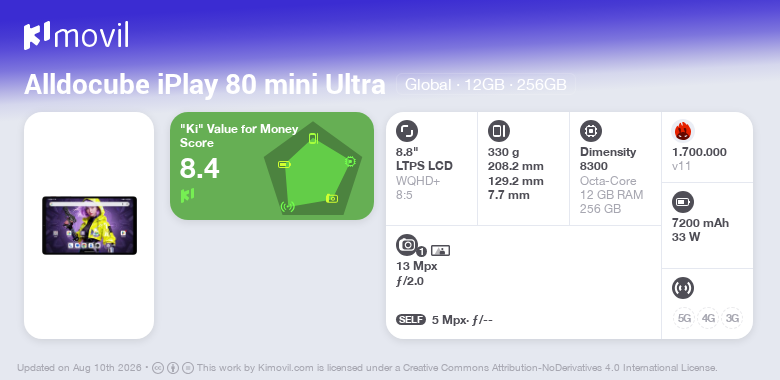Click the AnTuTu benchmark red icon
Screen dimensions: 780x380
pyautogui.click(x=683, y=131)
